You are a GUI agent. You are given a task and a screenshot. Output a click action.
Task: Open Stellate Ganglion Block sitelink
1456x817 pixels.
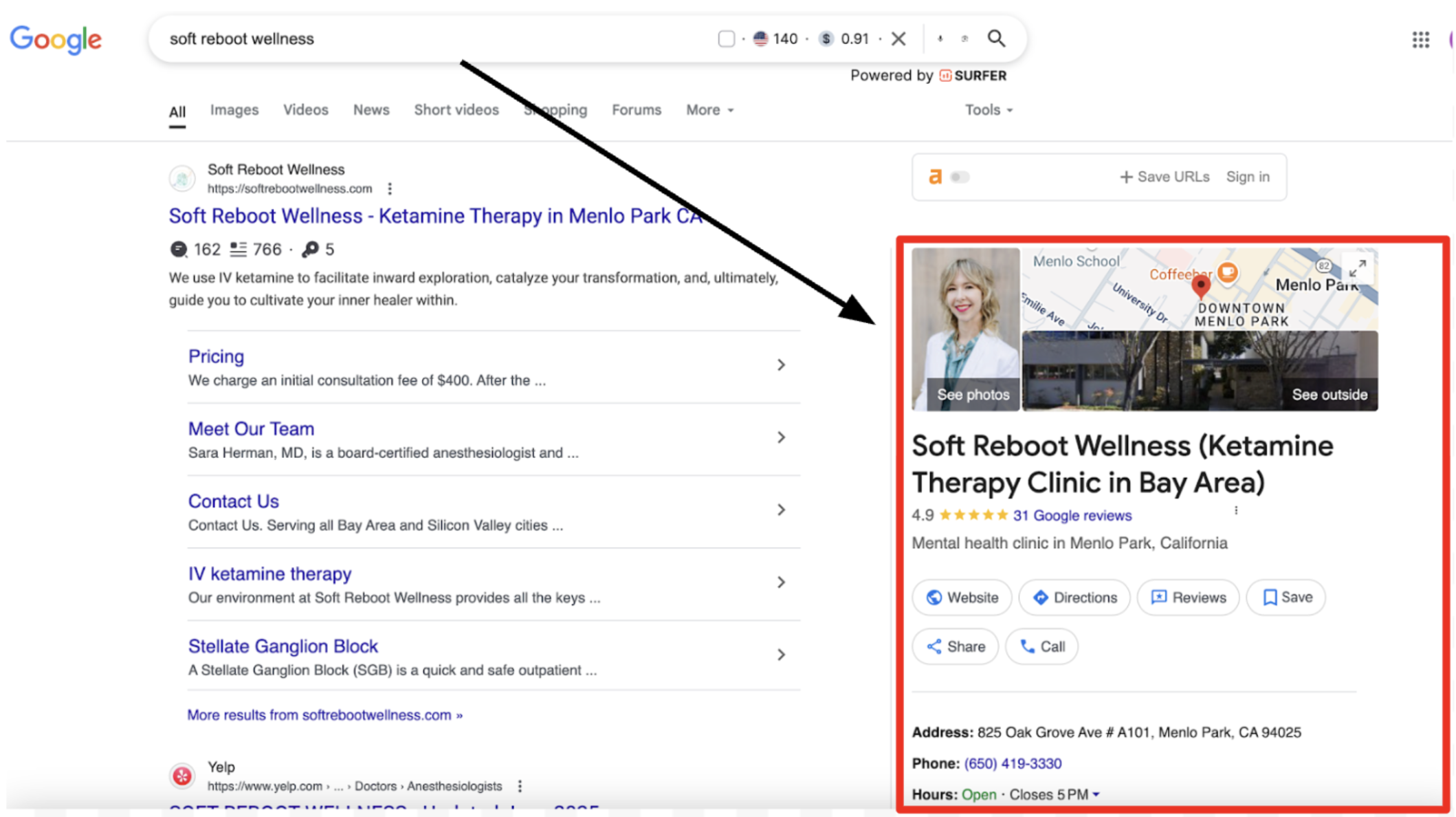pyautogui.click(x=283, y=646)
